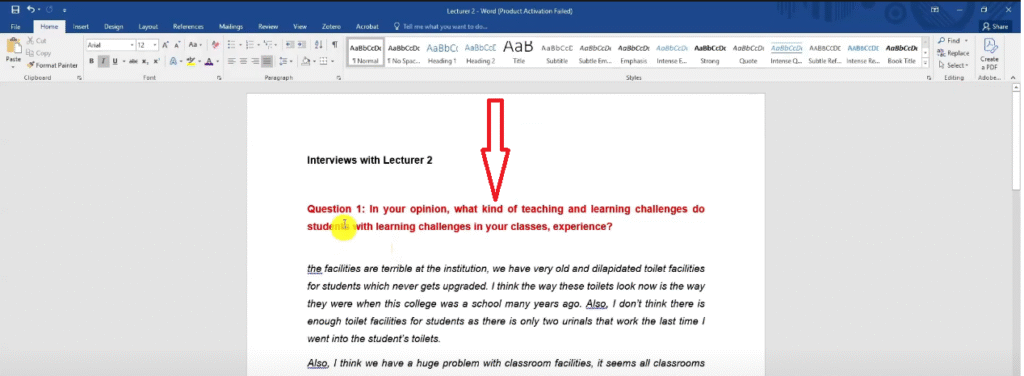This screenshot has height=376, width=1024.
Task: Apply strikethrough formatting
Action: tap(133, 61)
